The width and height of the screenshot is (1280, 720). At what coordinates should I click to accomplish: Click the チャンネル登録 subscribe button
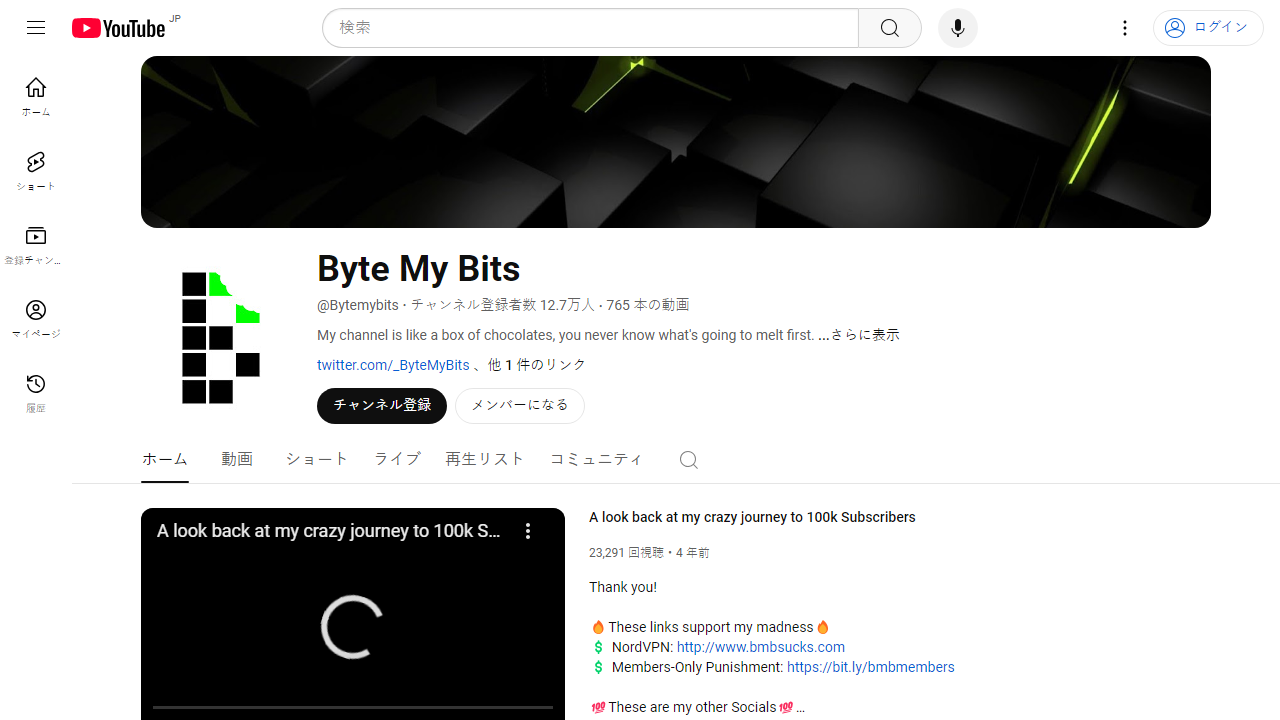point(382,406)
